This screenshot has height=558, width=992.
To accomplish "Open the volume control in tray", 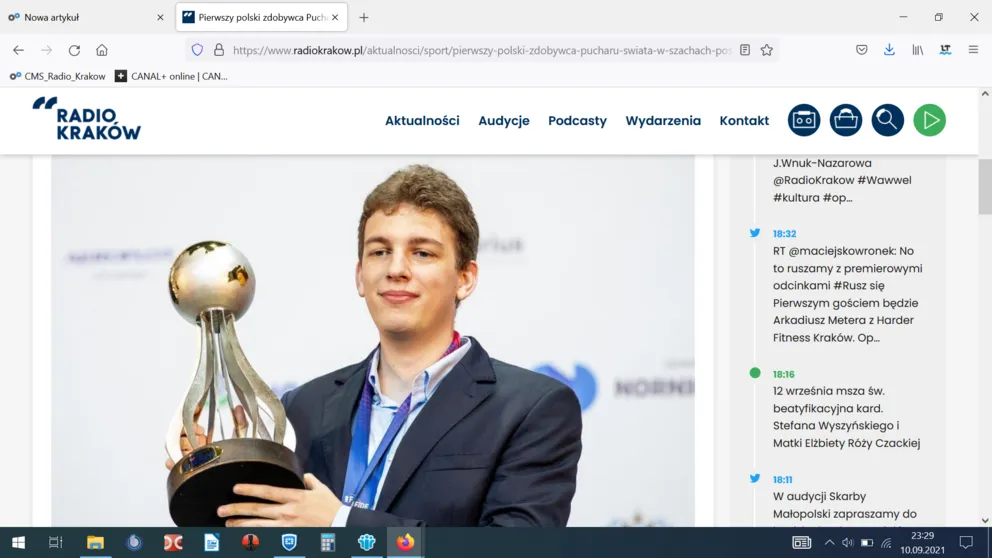I will [848, 542].
